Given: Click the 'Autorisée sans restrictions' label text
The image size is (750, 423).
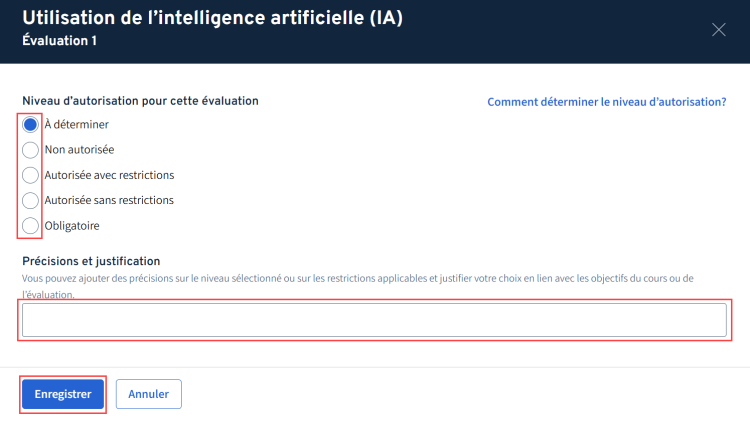Looking at the screenshot, I should coord(109,200).
